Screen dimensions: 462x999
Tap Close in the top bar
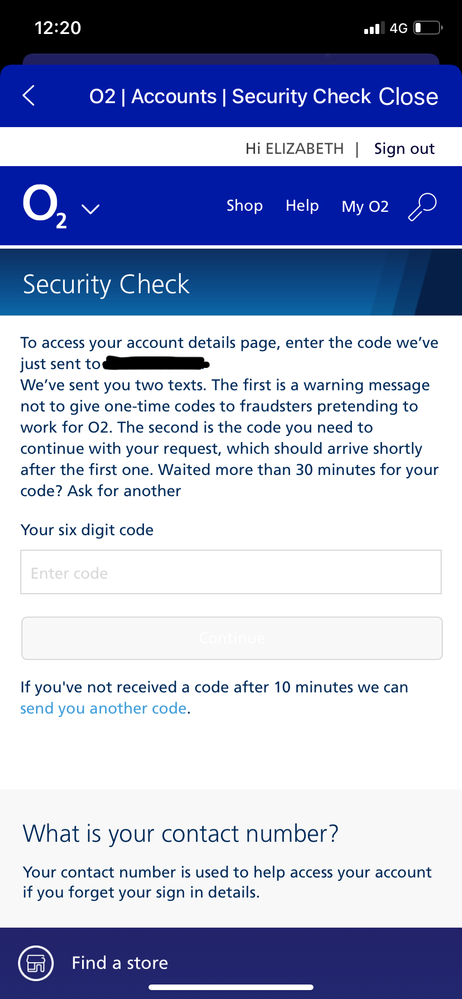408,96
